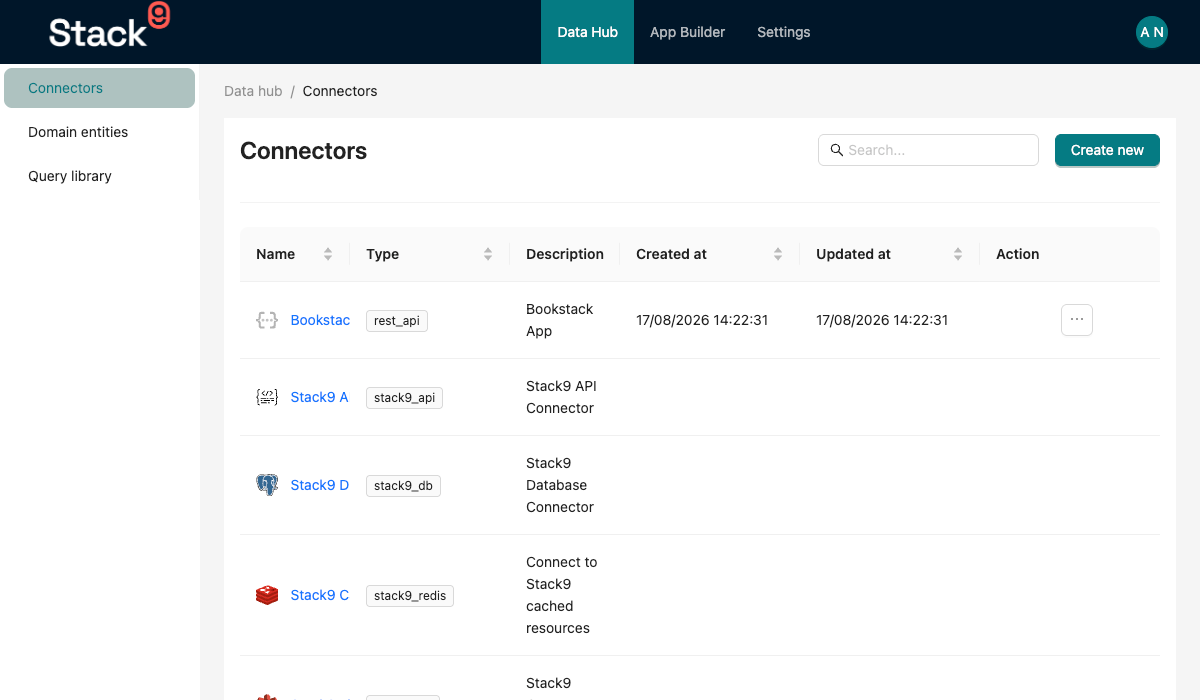Click the Connect to Stack9 cached resources text

(x=562, y=595)
